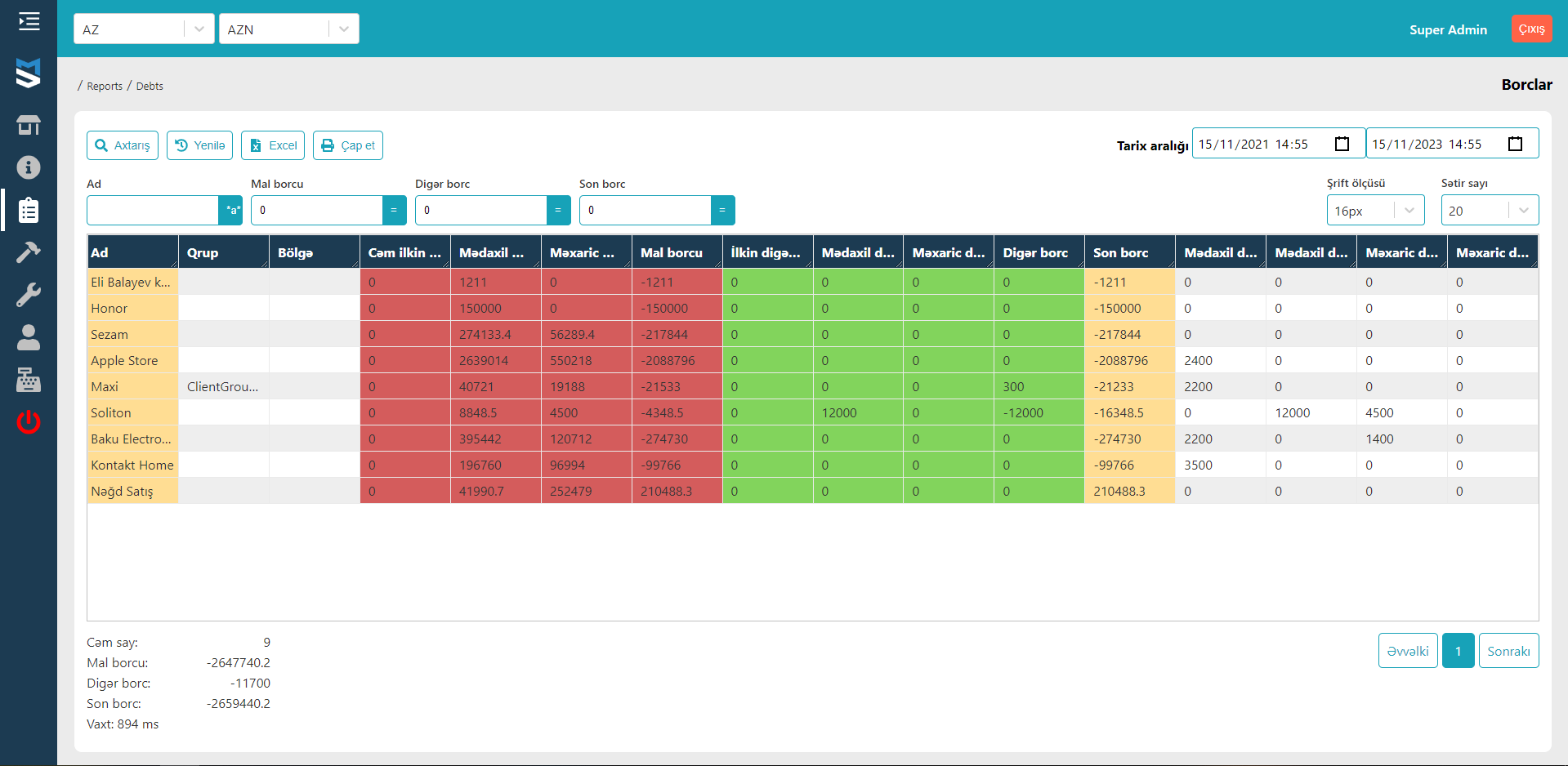Select the Nağd Satış row name cell
This screenshot has width=1568, height=766.
coord(132,491)
